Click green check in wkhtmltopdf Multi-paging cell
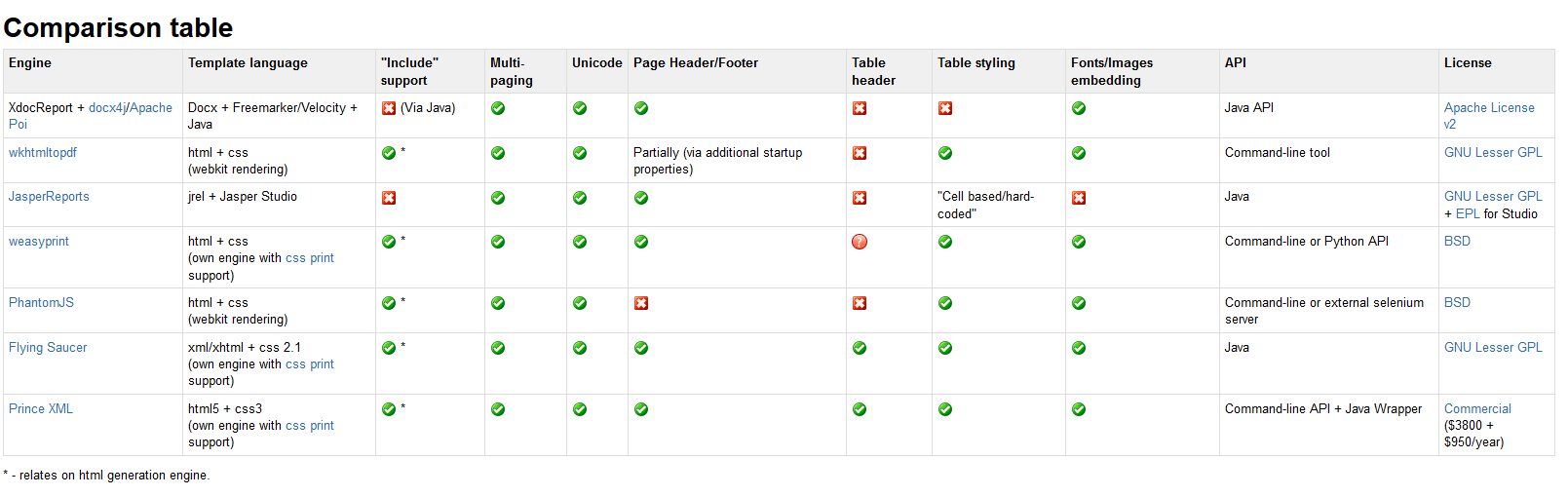Screen dimensions: 1568x497 point(498,153)
